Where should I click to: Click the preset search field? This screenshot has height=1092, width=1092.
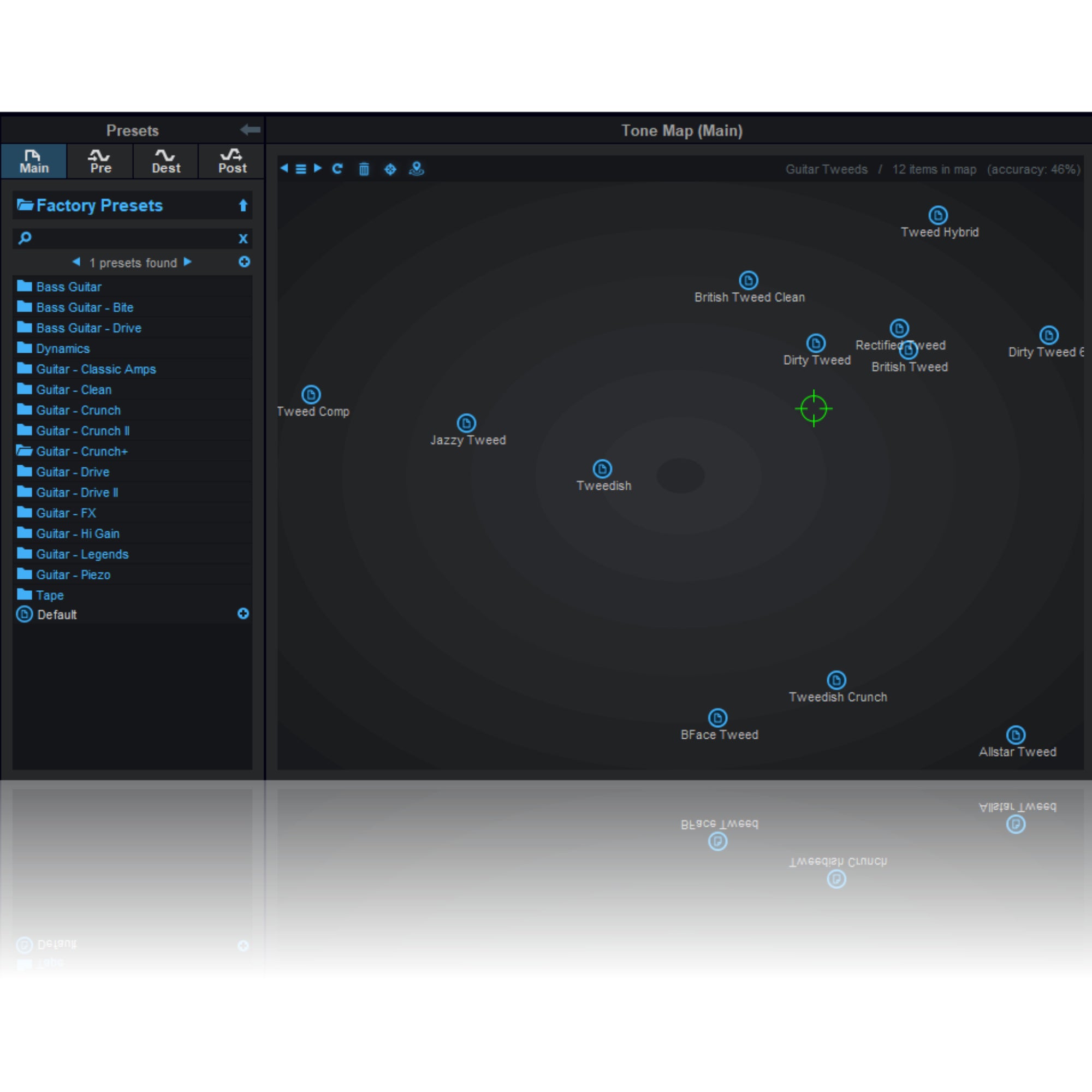(x=133, y=239)
